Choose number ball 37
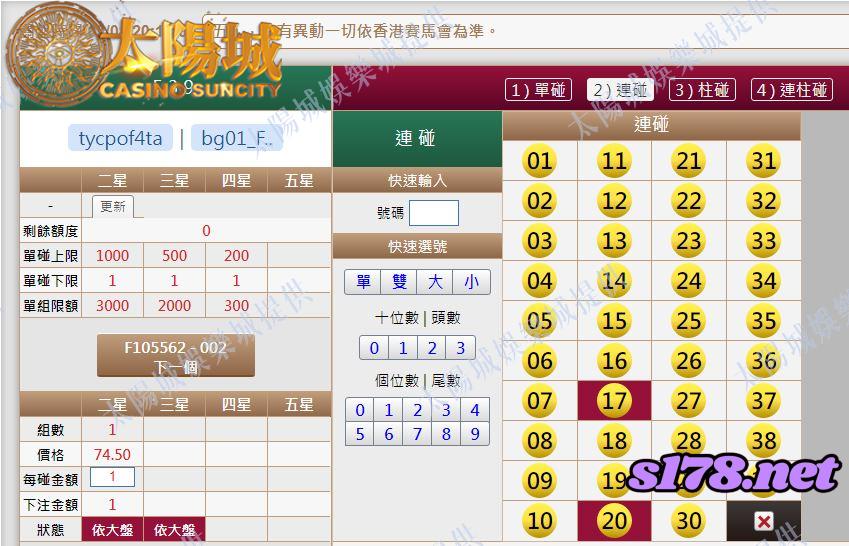Viewport: 849px width, 546px height. [763, 401]
